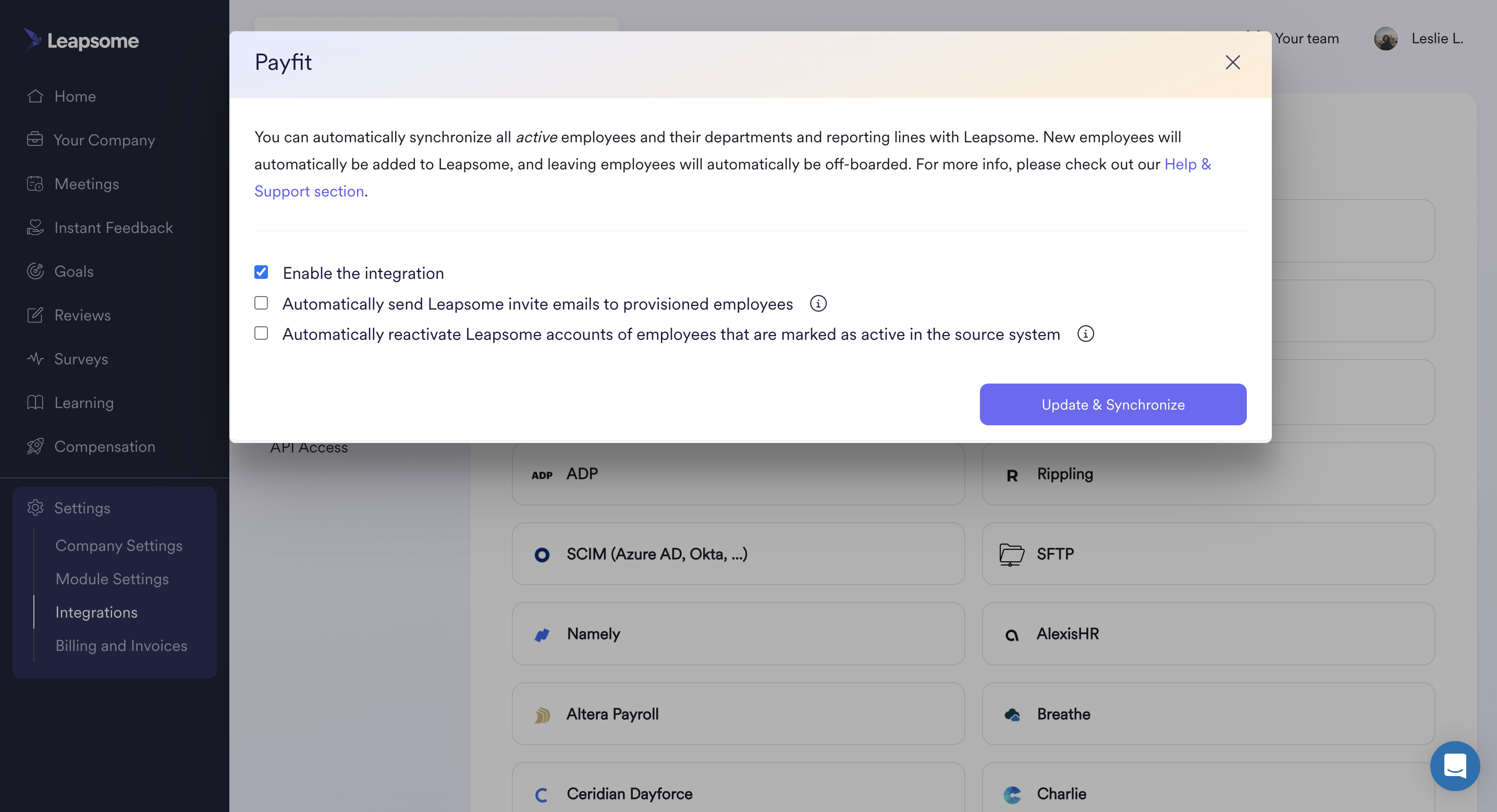Open Meetings menu item

tap(87, 183)
